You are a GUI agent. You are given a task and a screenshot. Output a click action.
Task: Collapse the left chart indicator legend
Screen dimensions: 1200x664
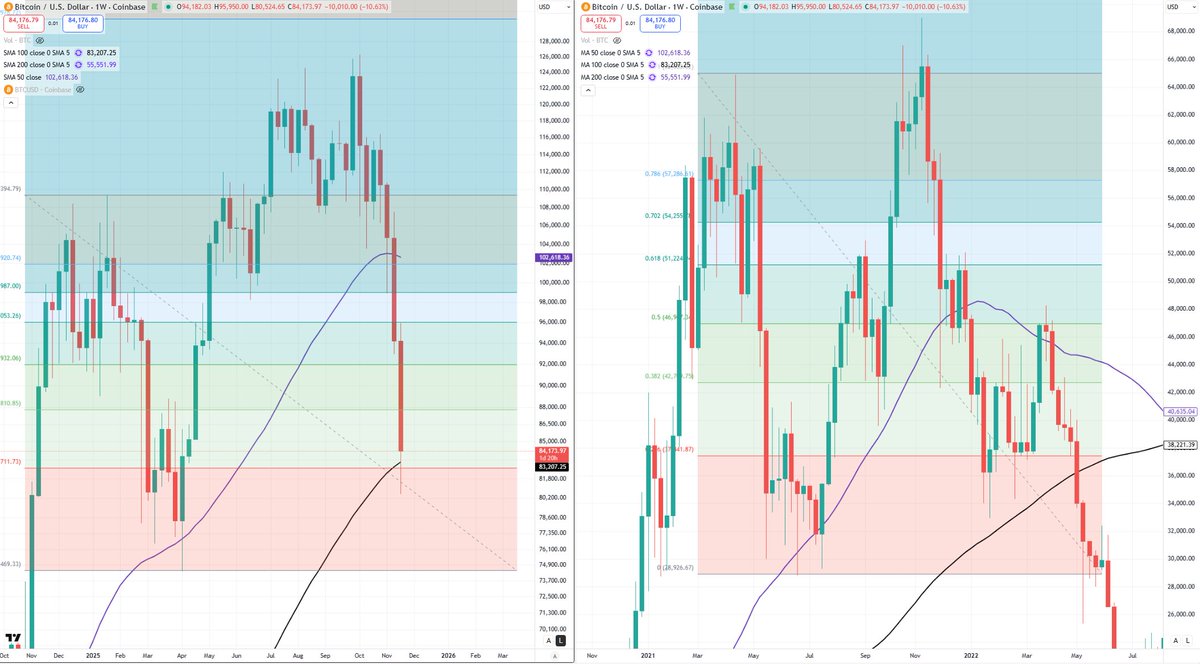point(9,101)
